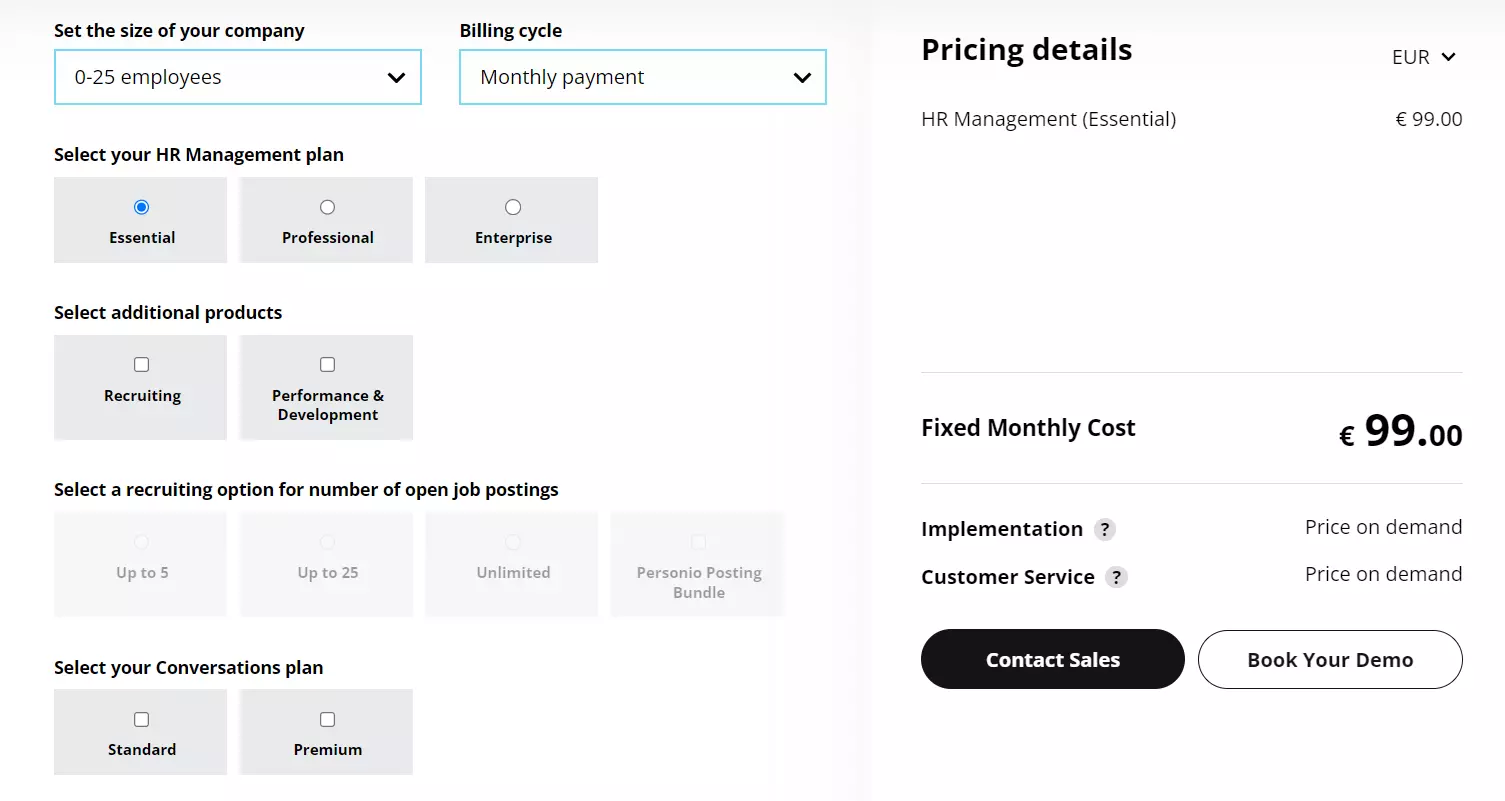Image resolution: width=1505 pixels, height=801 pixels.
Task: Click the Book Your Demo button
Action: [1330, 659]
